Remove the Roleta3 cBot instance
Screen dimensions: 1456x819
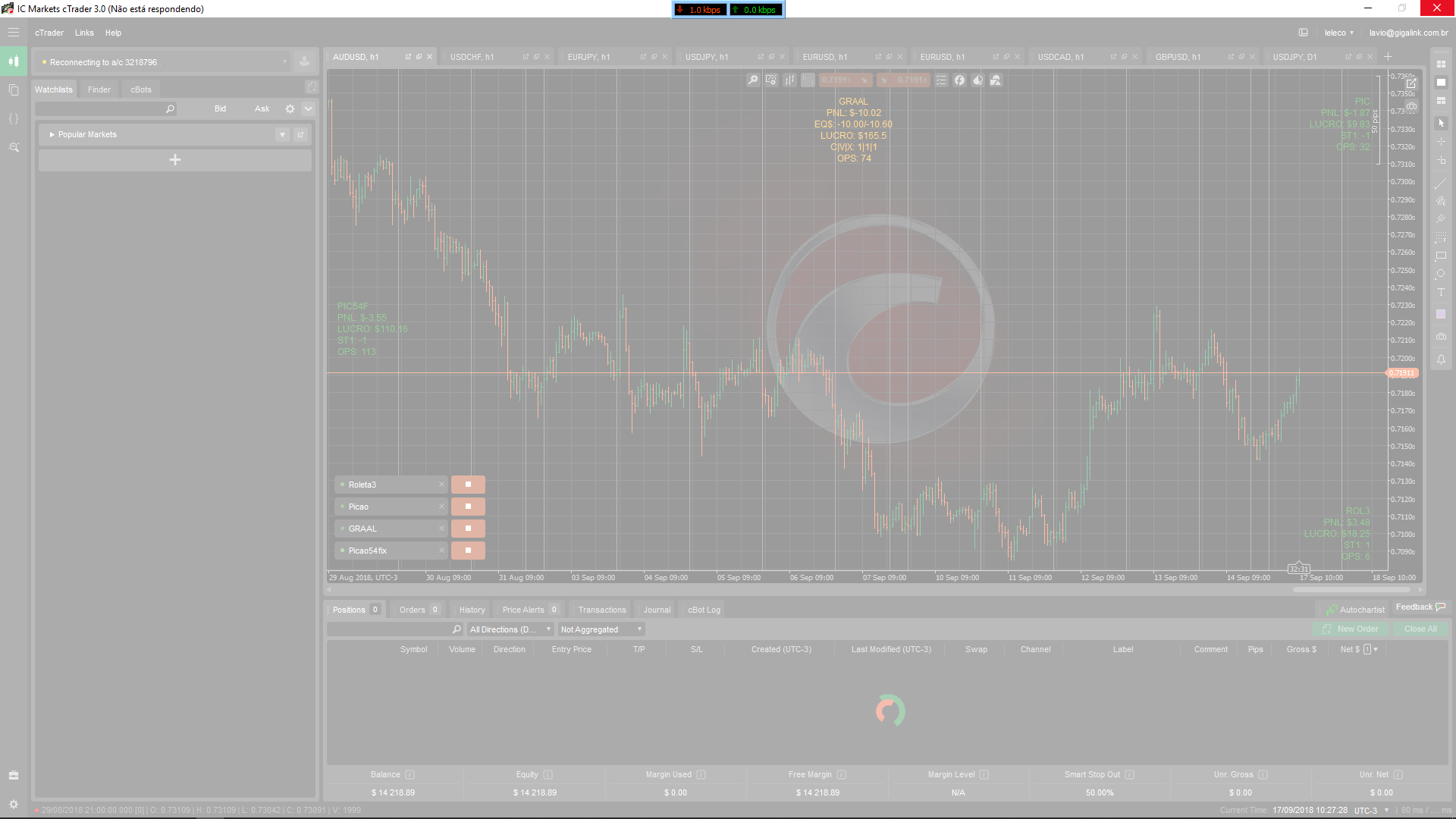click(x=441, y=485)
